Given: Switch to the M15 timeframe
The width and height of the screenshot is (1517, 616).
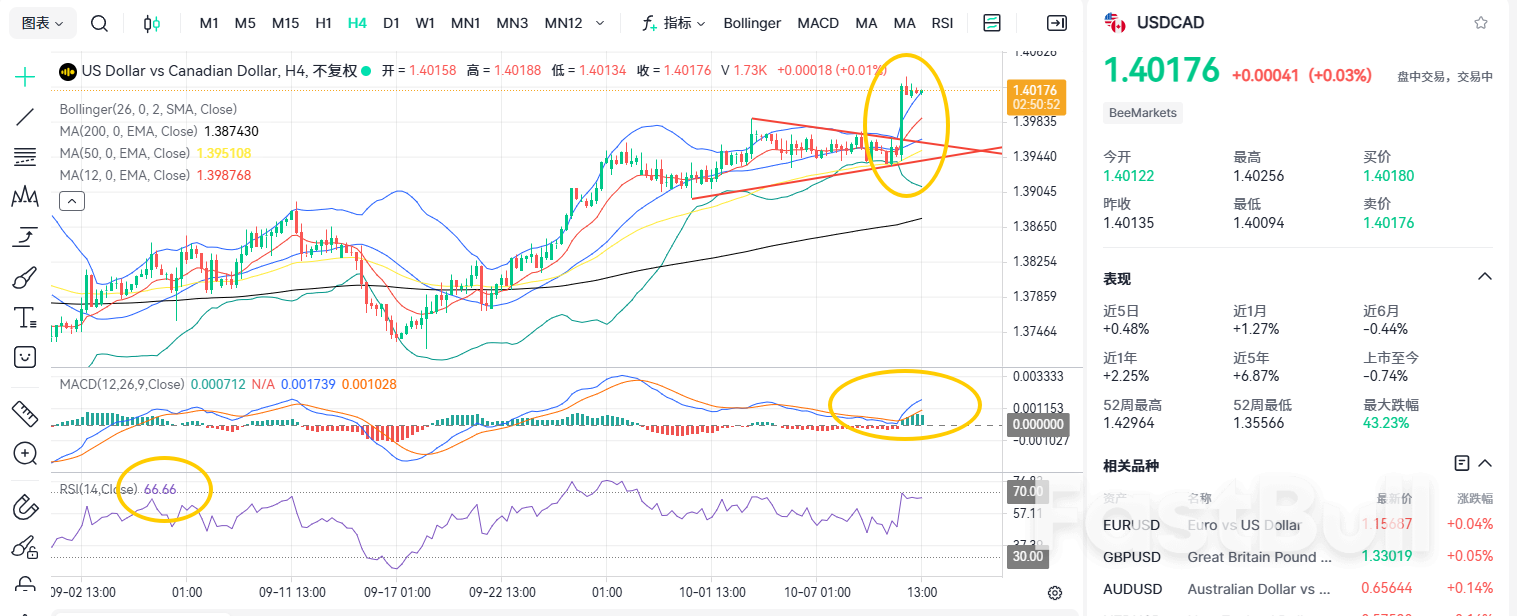Looking at the screenshot, I should pyautogui.click(x=285, y=23).
